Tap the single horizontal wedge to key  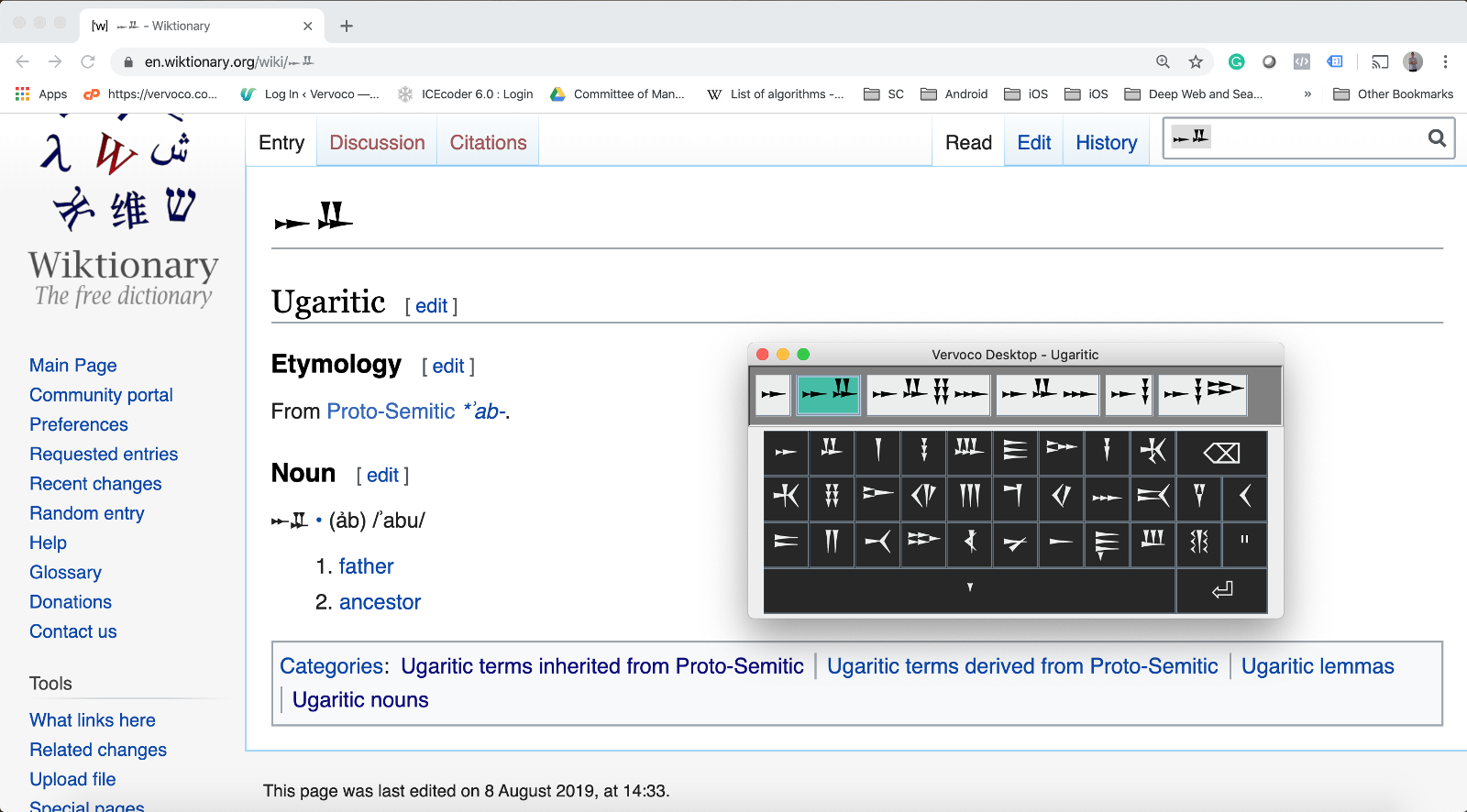click(1061, 544)
